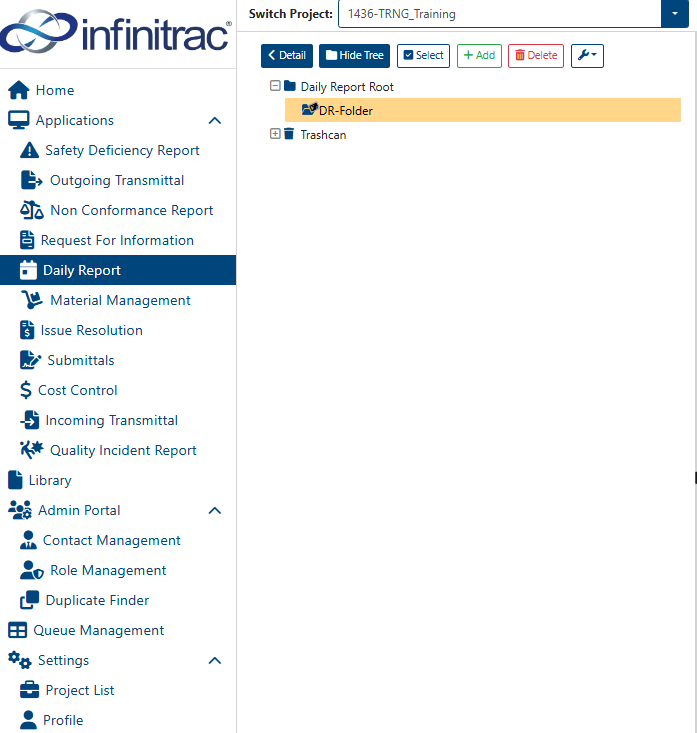This screenshot has height=733, width=697.
Task: Open Quality Incident Report page
Action: click(x=123, y=450)
